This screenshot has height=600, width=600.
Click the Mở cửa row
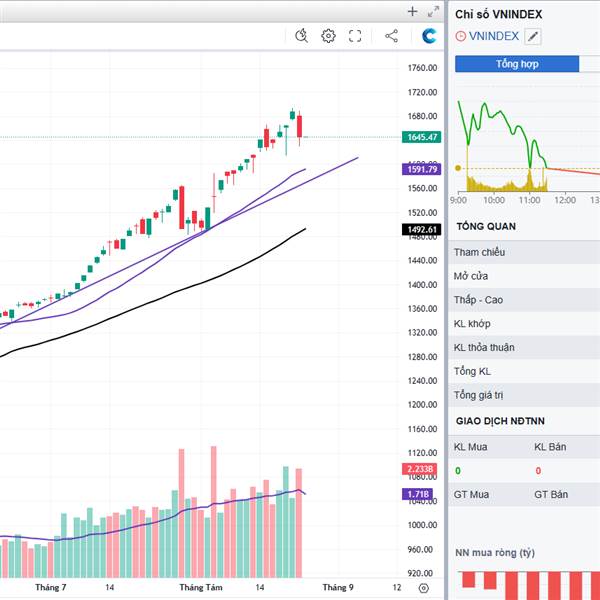coord(524,276)
